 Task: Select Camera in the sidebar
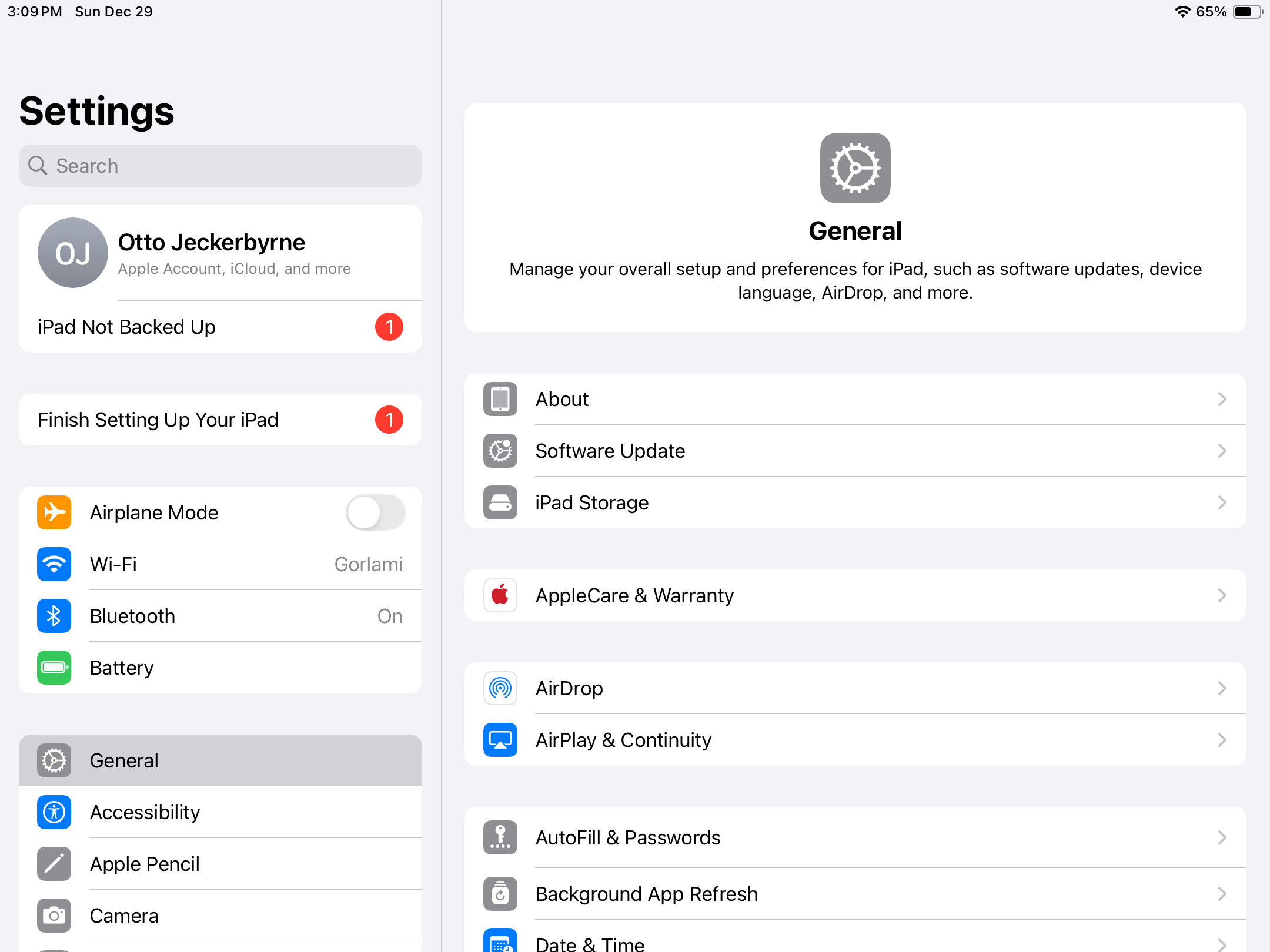[x=220, y=916]
